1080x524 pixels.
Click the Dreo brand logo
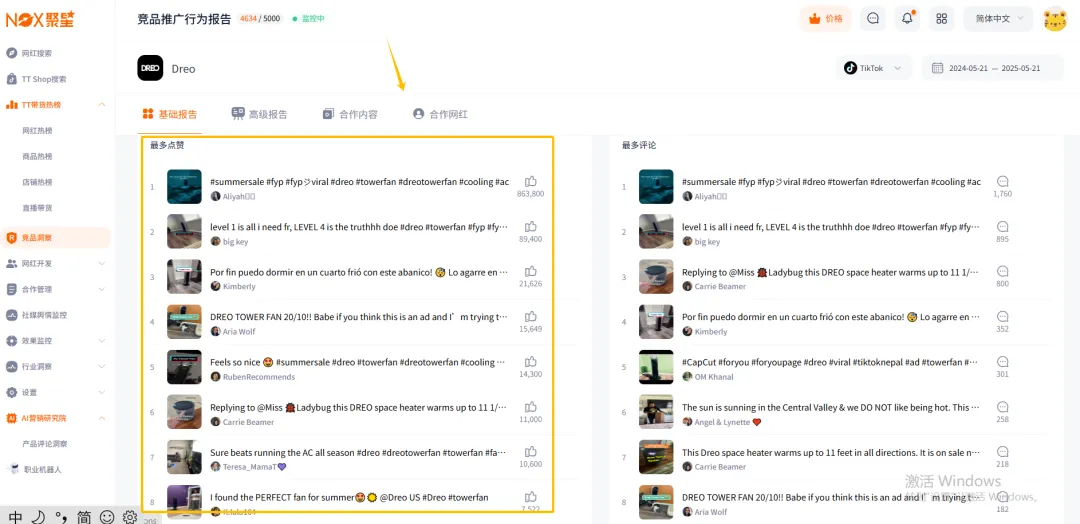tap(150, 68)
